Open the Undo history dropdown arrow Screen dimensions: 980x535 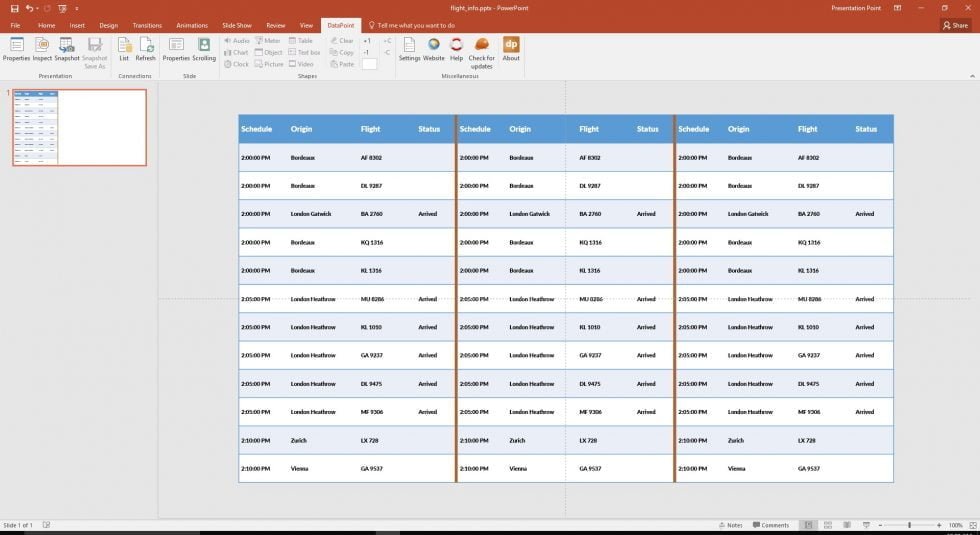(x=38, y=8)
